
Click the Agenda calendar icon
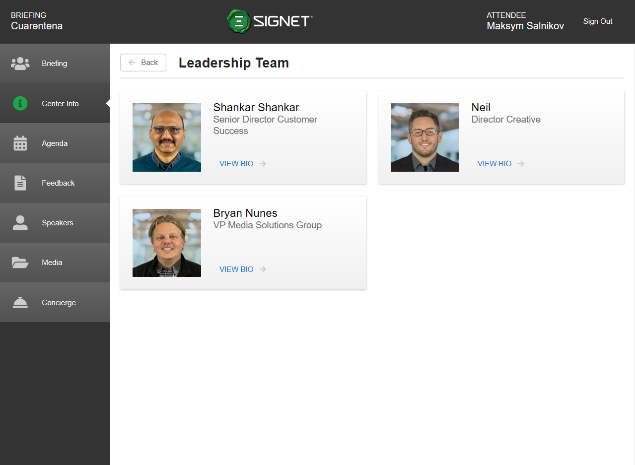[x=20, y=143]
